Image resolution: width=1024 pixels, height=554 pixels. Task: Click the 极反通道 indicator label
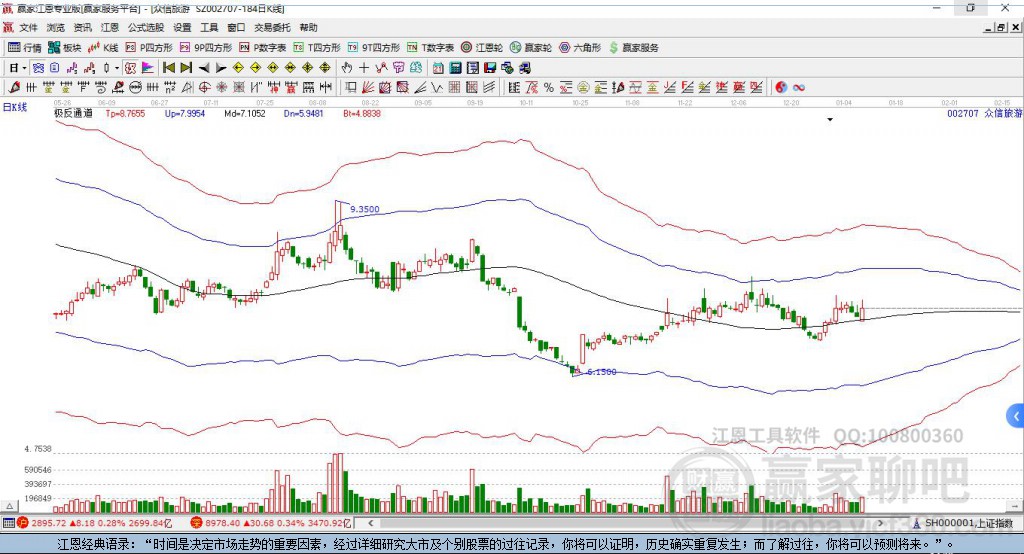(73, 113)
